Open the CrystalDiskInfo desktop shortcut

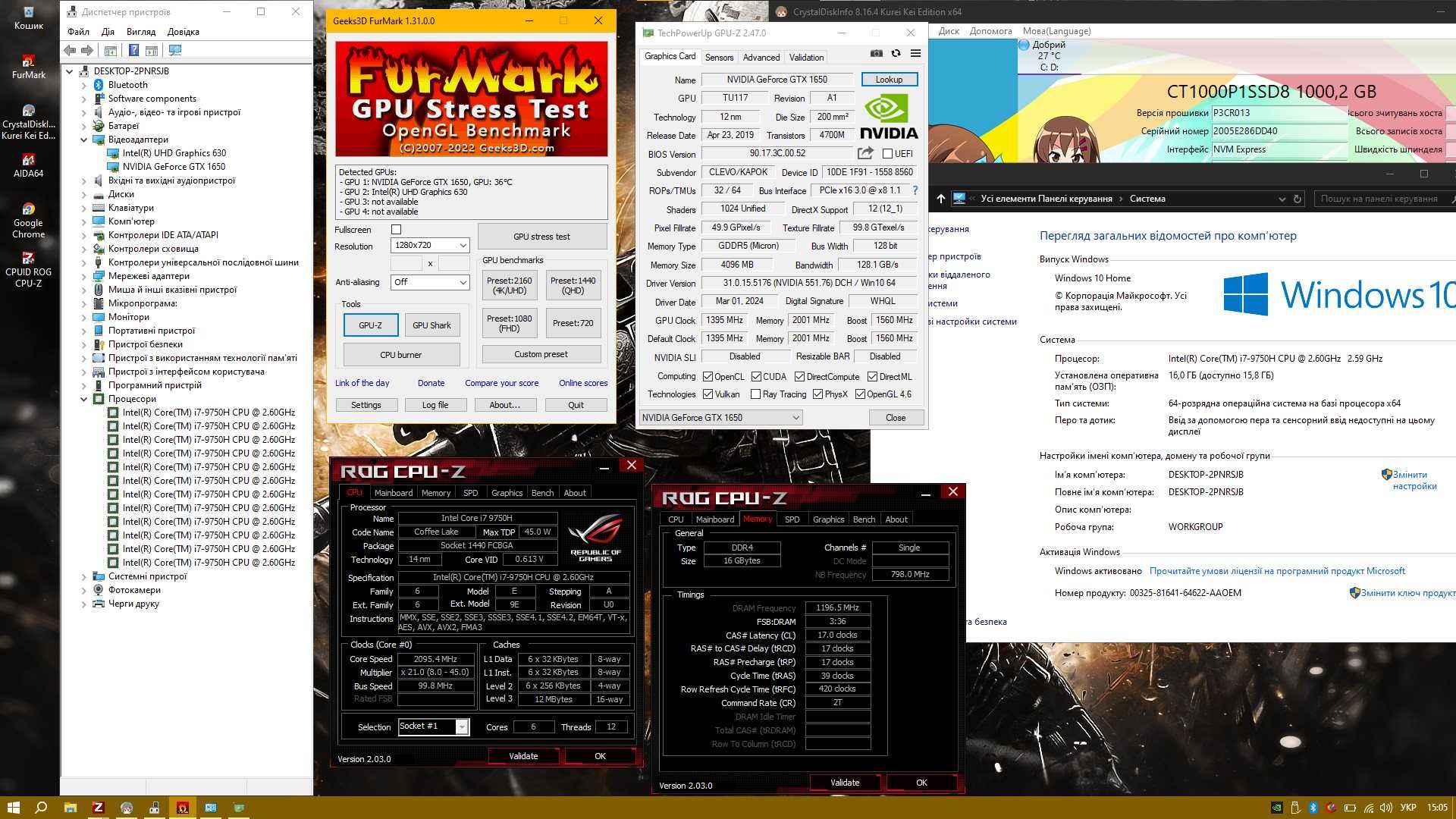(28, 121)
